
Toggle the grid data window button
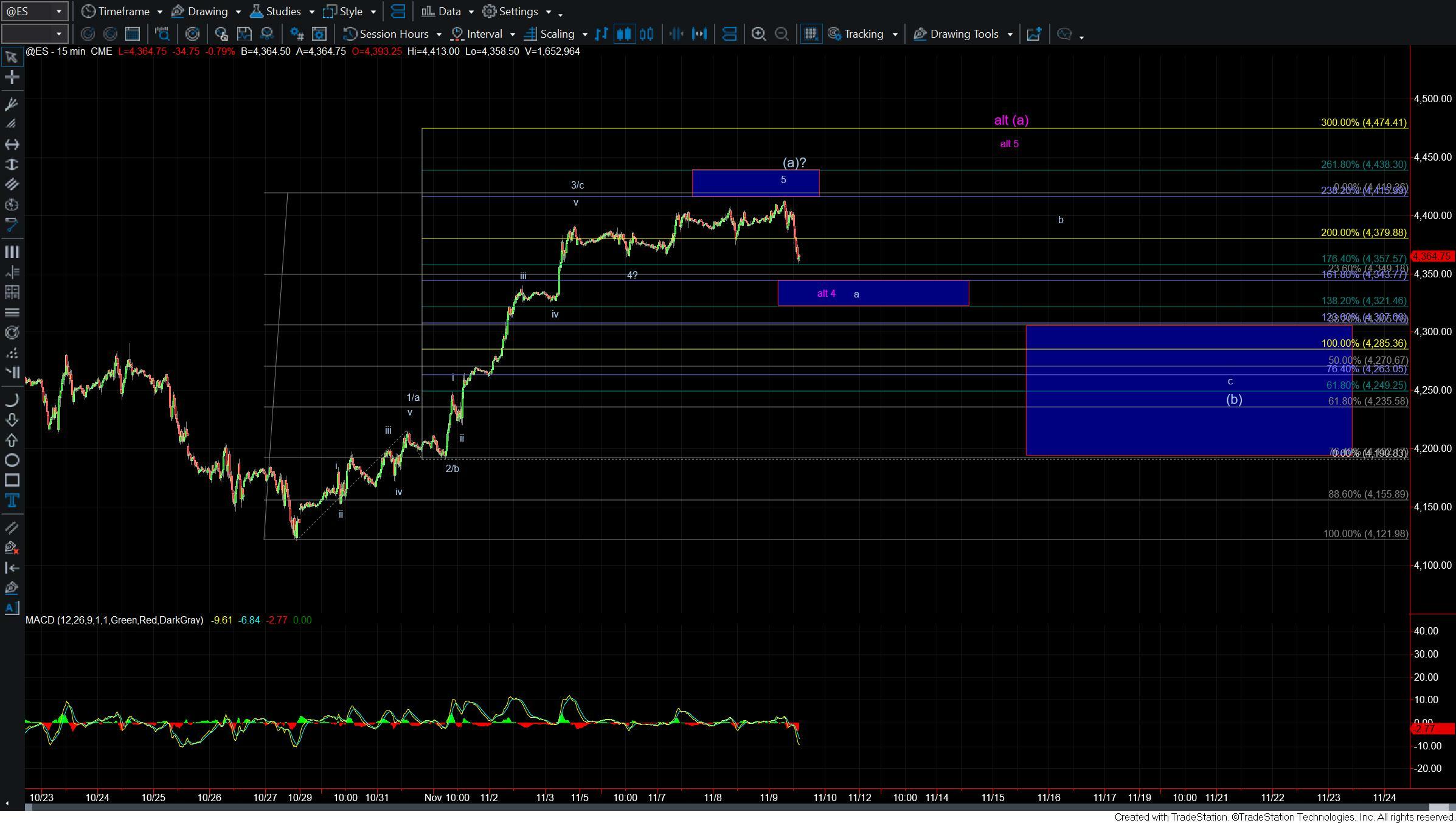[810, 34]
